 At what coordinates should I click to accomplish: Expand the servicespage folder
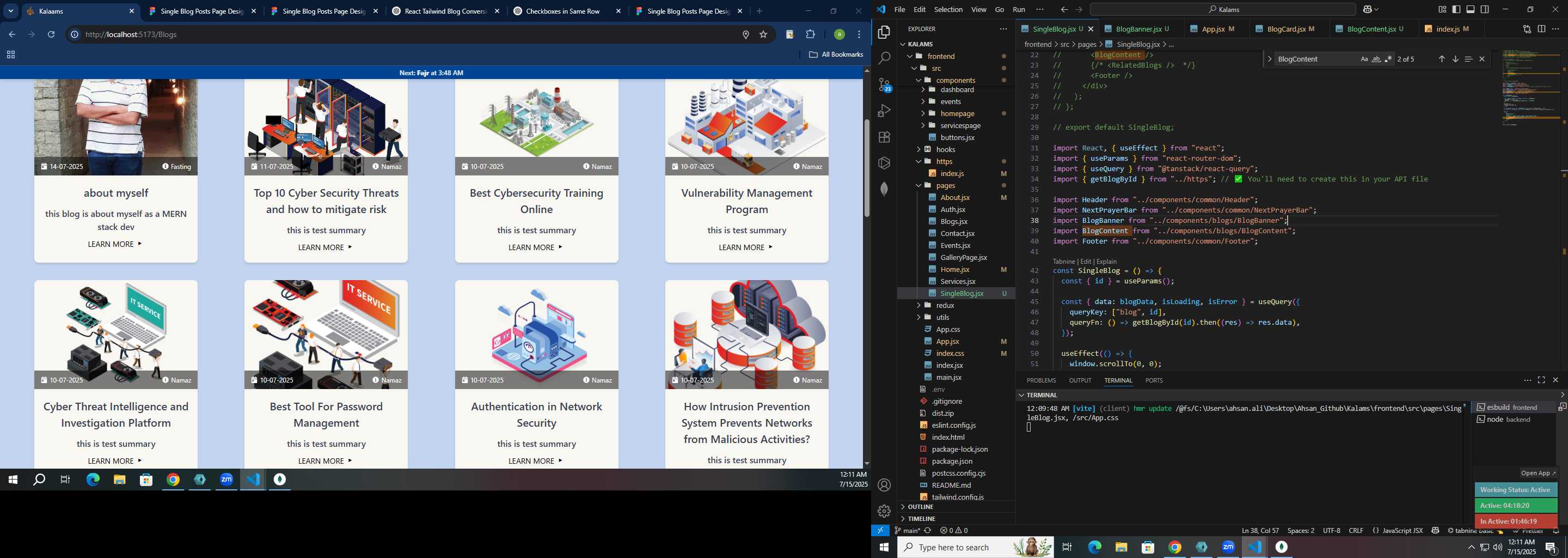[923, 125]
